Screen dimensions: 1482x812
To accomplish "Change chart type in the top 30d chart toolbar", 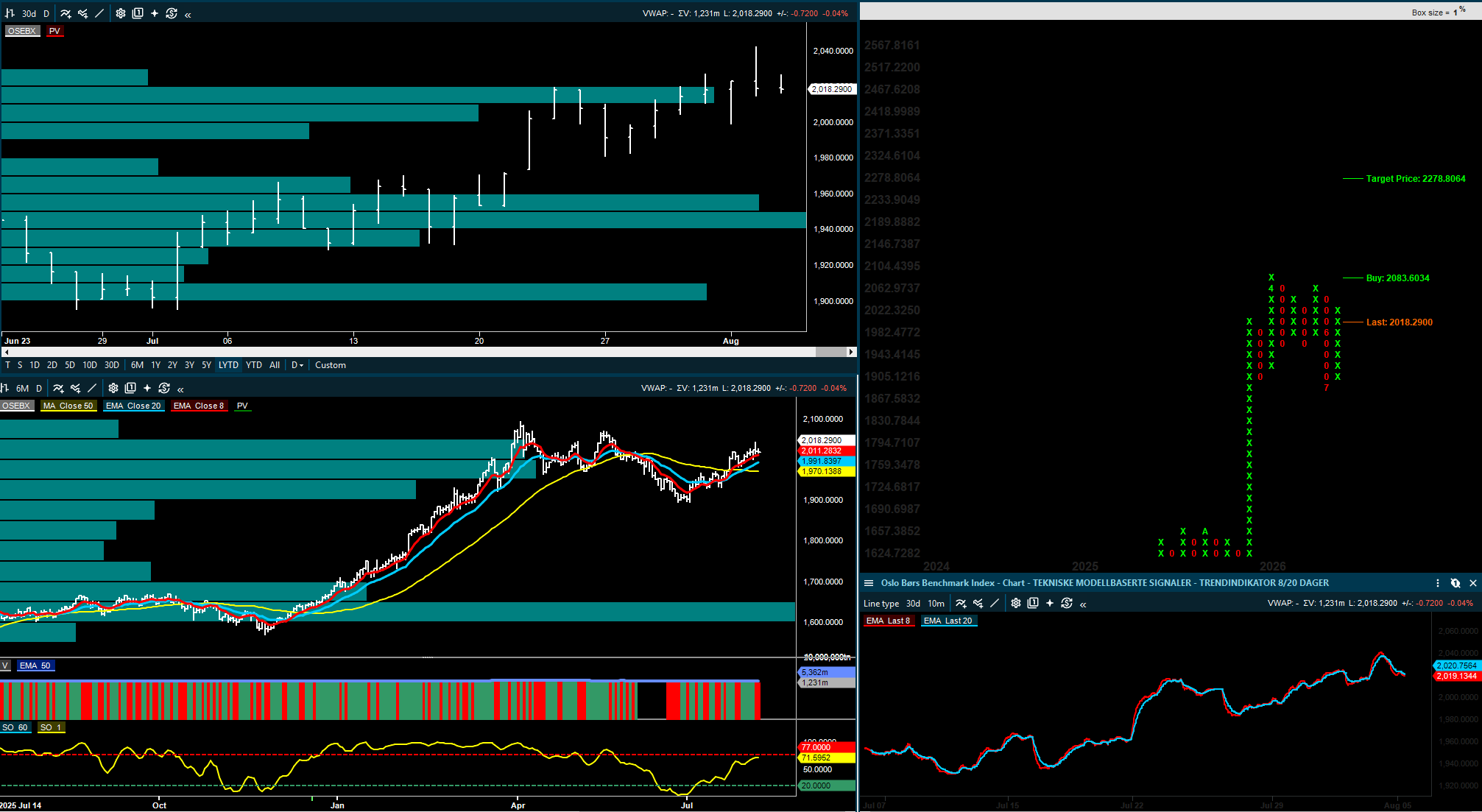I will [10, 13].
